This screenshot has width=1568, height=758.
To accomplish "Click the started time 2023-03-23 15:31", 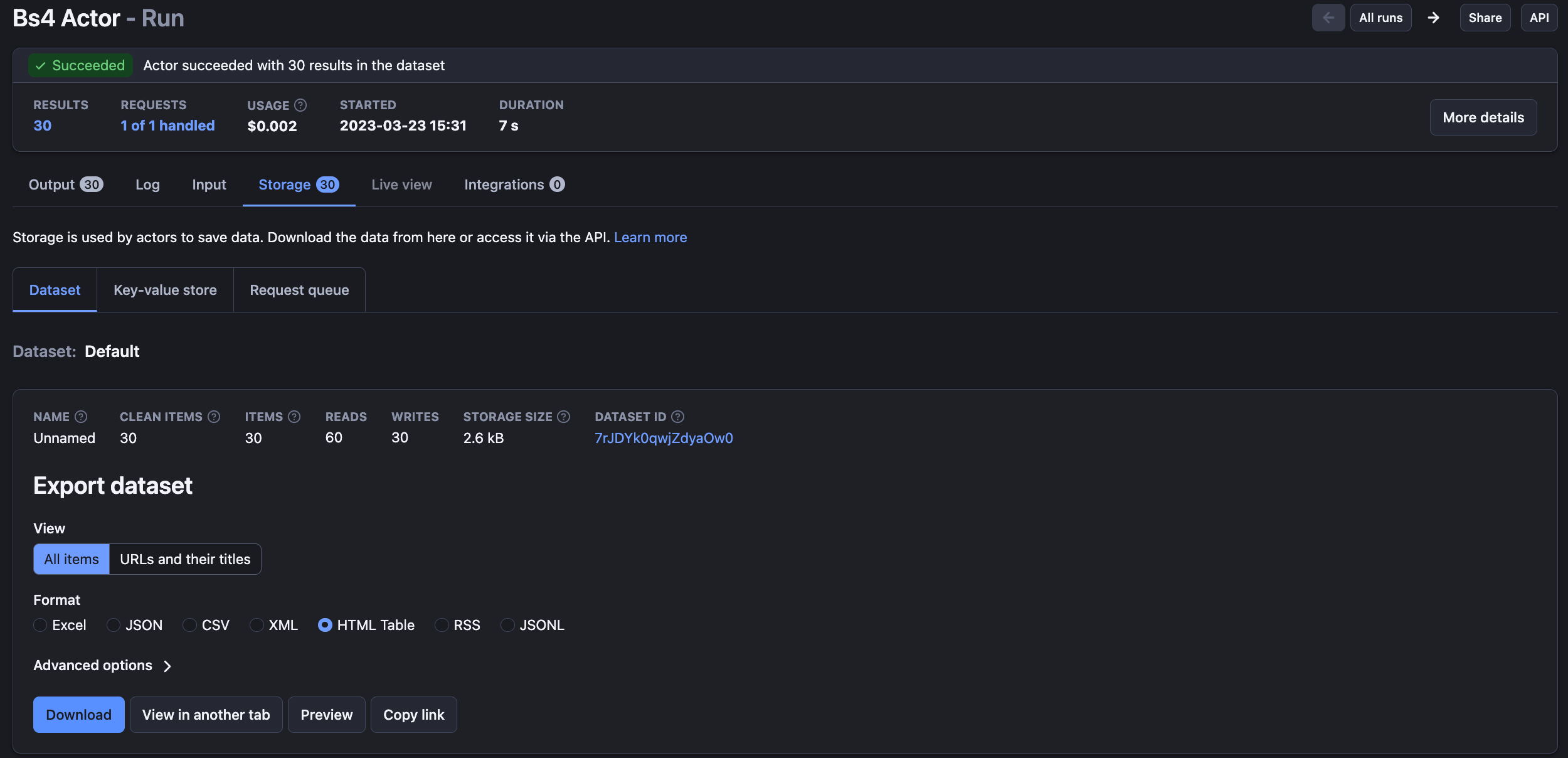I will [x=403, y=125].
